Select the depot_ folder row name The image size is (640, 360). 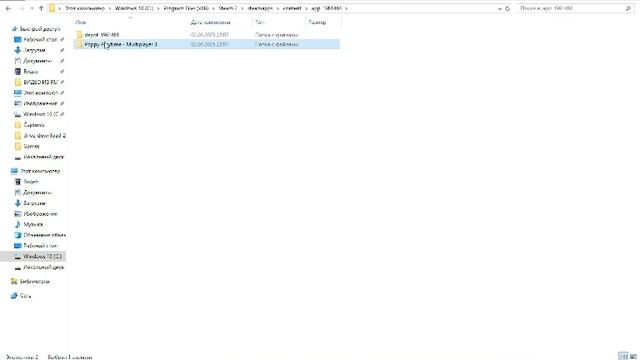click(x=102, y=35)
